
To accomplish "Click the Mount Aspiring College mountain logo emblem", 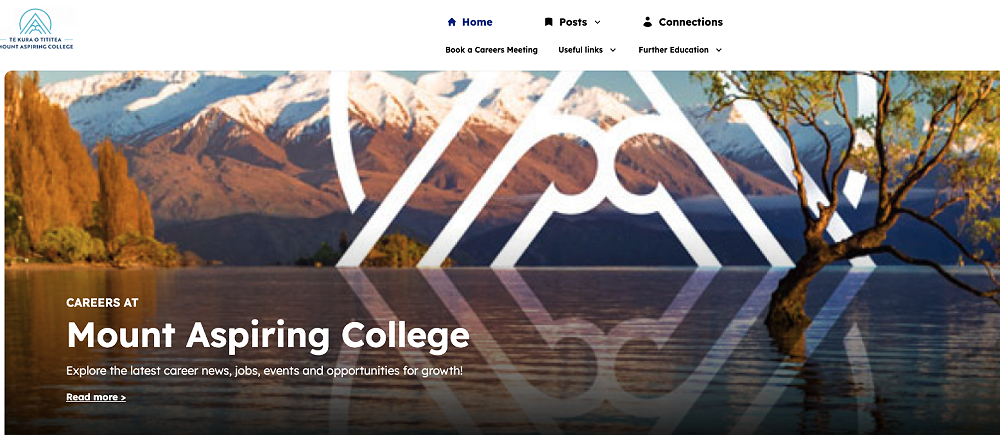I will tap(35, 22).
